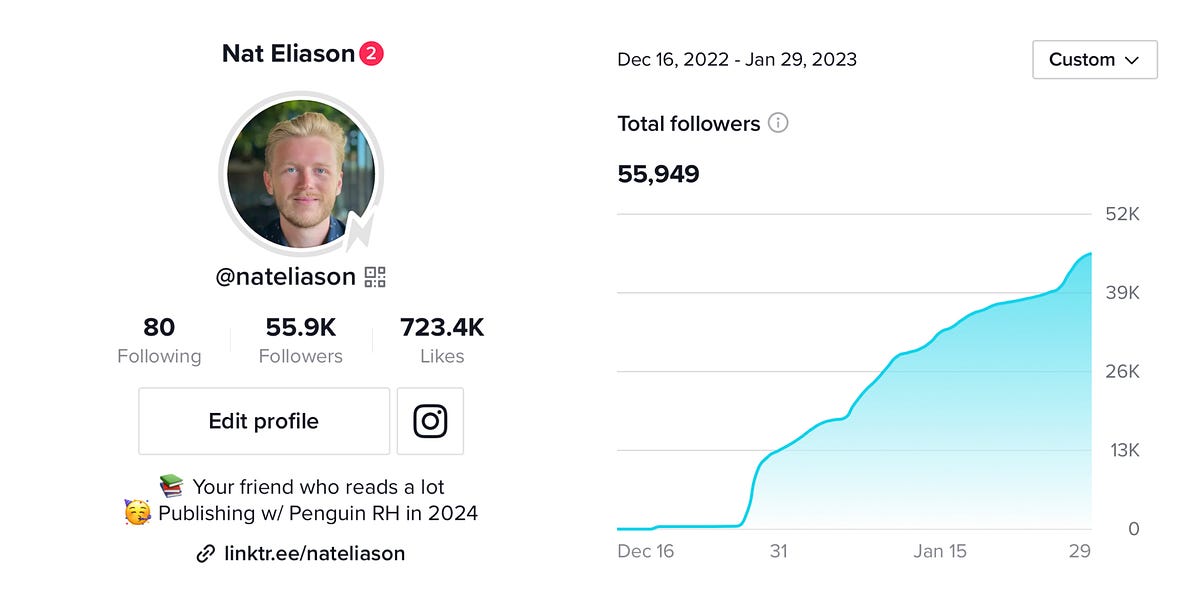Click the date range Dec 16 - Jan 29
Screen dimensions: 1200x600
(x=736, y=59)
